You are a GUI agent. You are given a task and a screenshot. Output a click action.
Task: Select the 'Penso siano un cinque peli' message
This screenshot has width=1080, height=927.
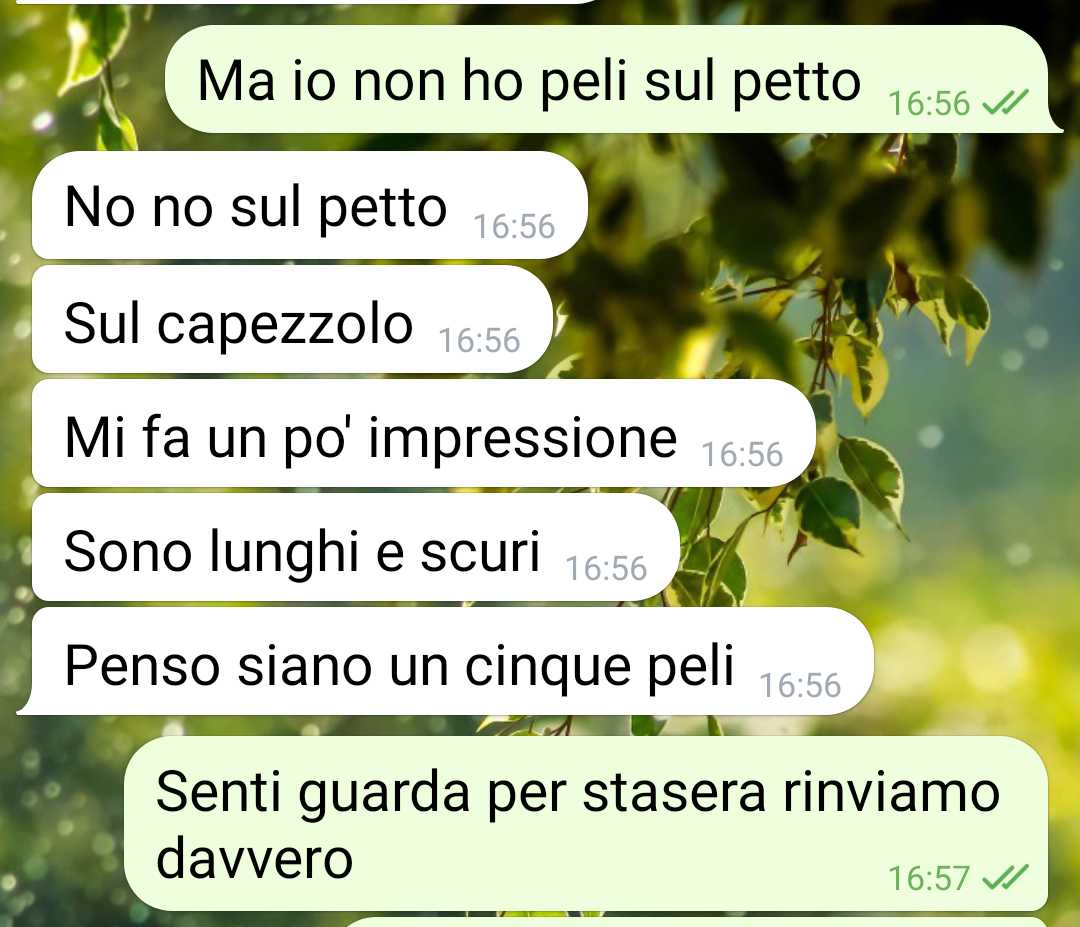pyautogui.click(x=445, y=661)
